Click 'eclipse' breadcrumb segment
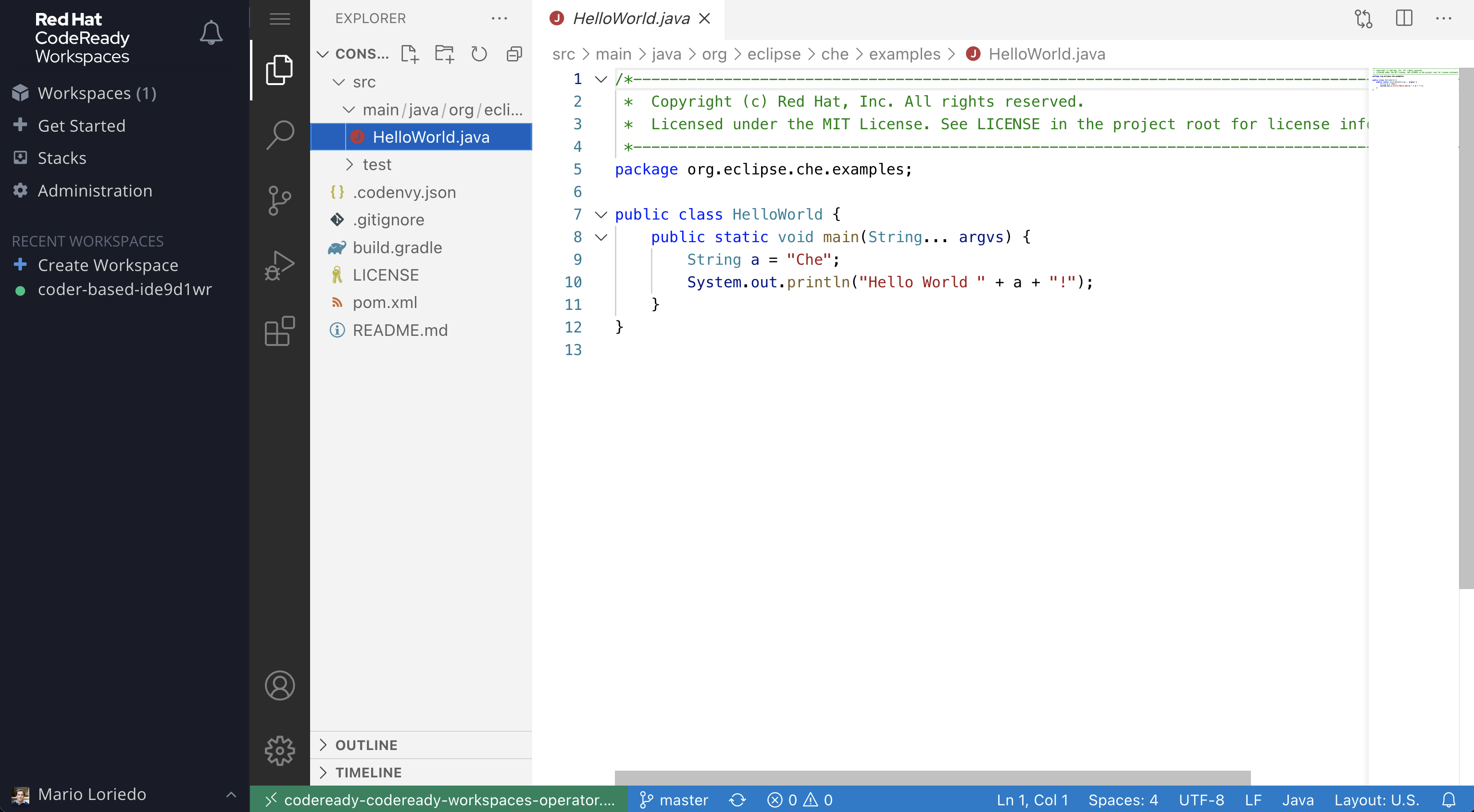Viewport: 1474px width, 812px height. 774,54
